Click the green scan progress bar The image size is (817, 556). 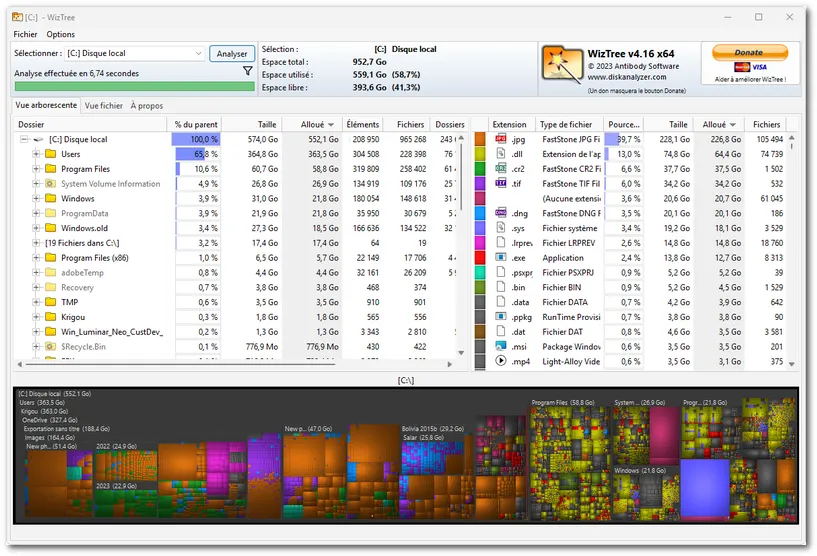tap(134, 87)
